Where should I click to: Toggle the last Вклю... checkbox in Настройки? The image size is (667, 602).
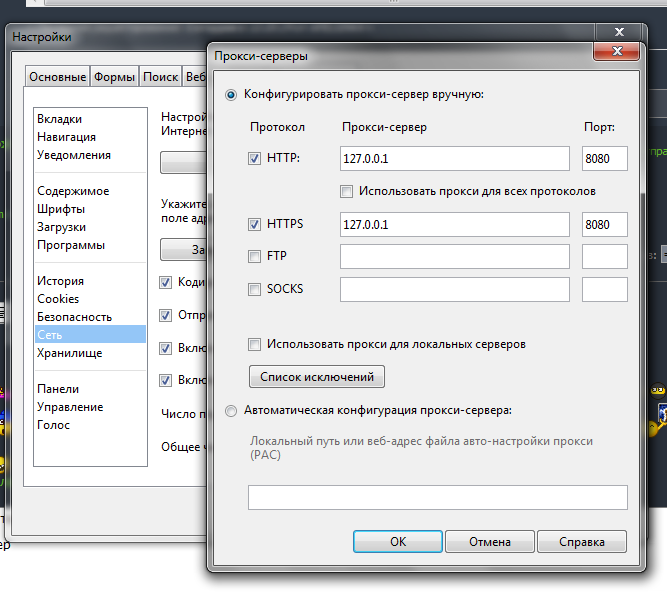[165, 380]
